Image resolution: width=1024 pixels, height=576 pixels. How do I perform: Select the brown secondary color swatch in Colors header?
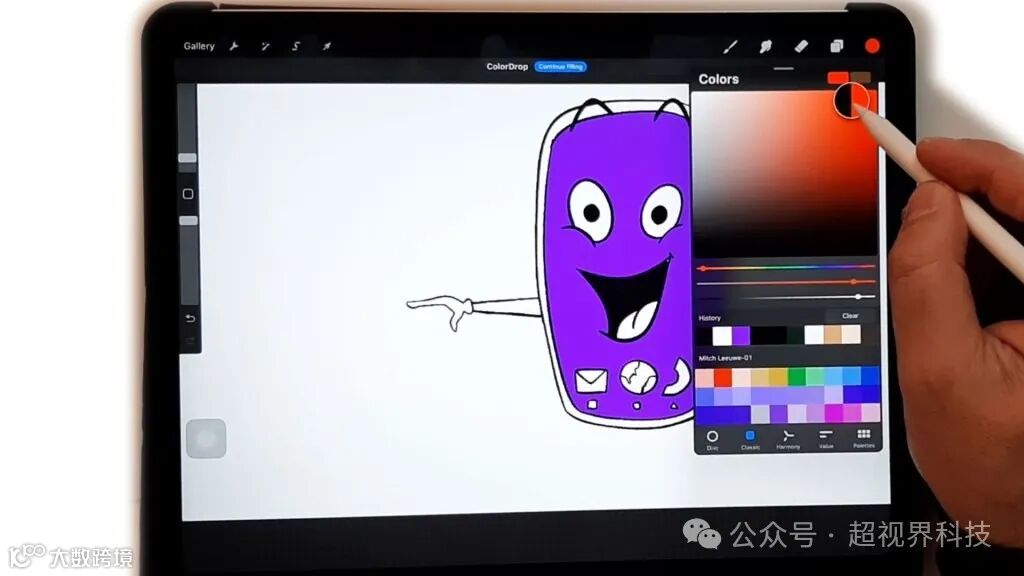point(861,78)
